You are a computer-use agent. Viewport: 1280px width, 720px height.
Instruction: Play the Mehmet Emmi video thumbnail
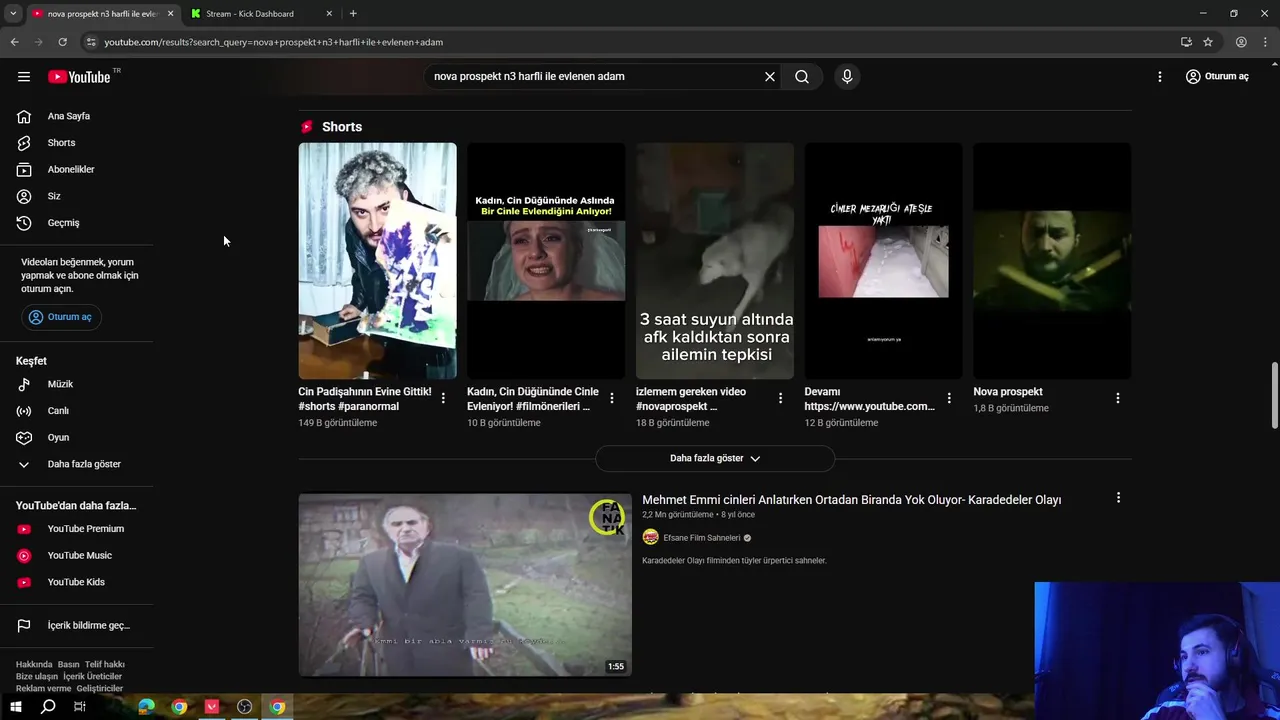[x=465, y=585]
